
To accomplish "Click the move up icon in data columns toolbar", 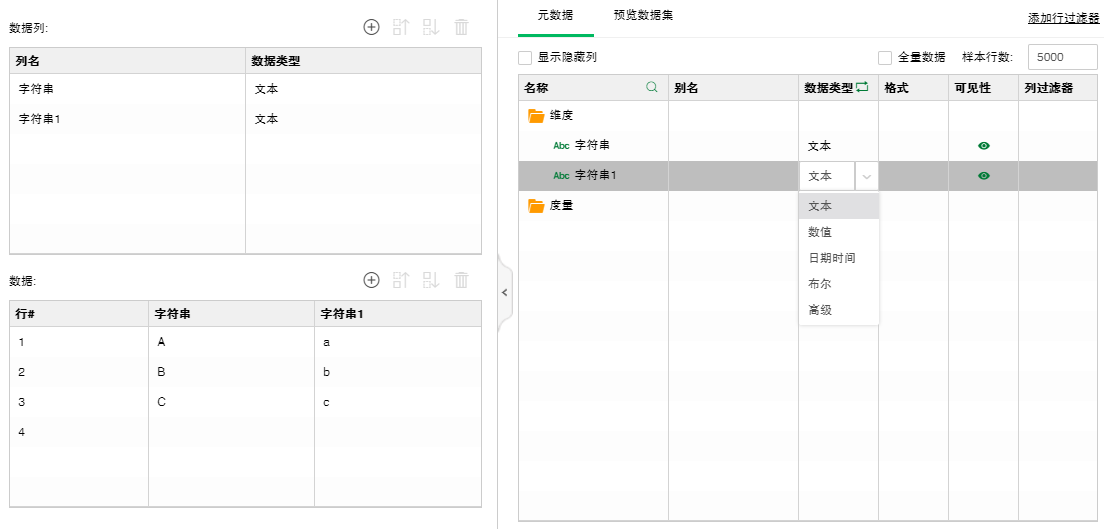I will coord(401,27).
